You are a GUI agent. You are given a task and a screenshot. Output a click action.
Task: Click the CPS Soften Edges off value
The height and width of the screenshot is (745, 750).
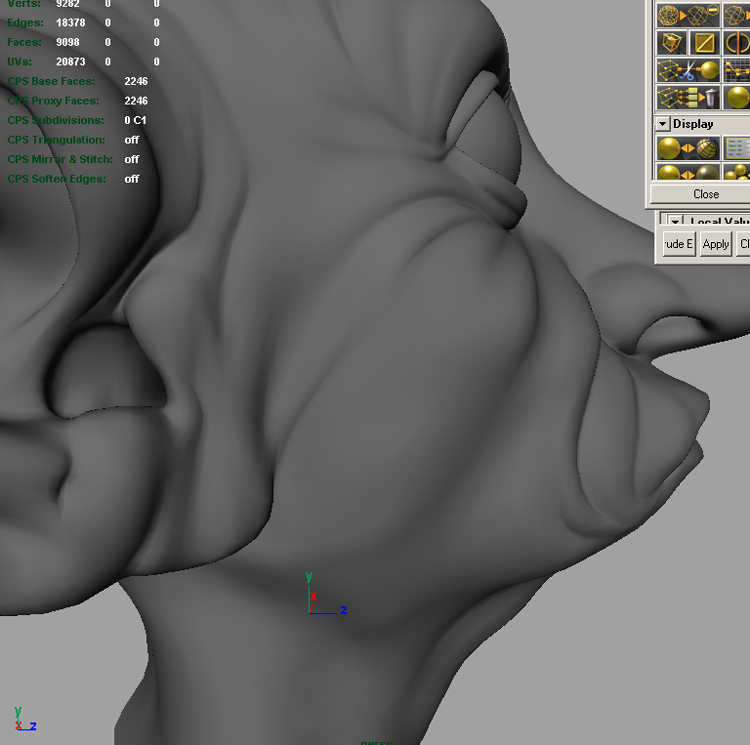[132, 179]
